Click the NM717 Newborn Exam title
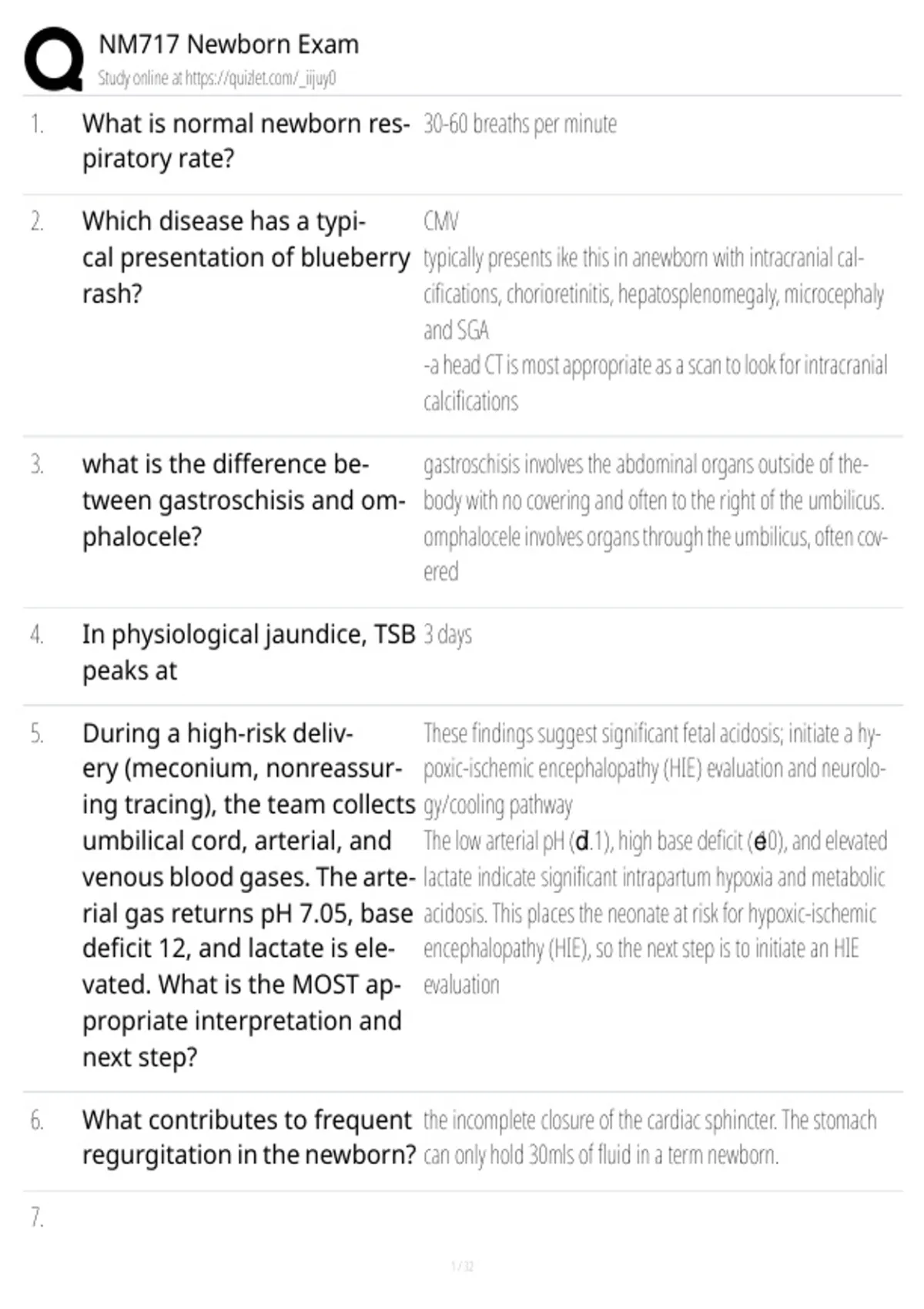 click(229, 45)
